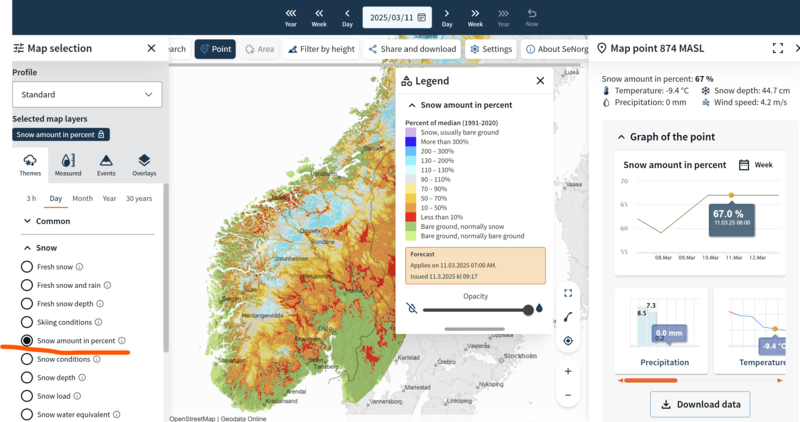Show info for Snow load
Screen dimensions: 800x422
pyautogui.click(x=77, y=396)
